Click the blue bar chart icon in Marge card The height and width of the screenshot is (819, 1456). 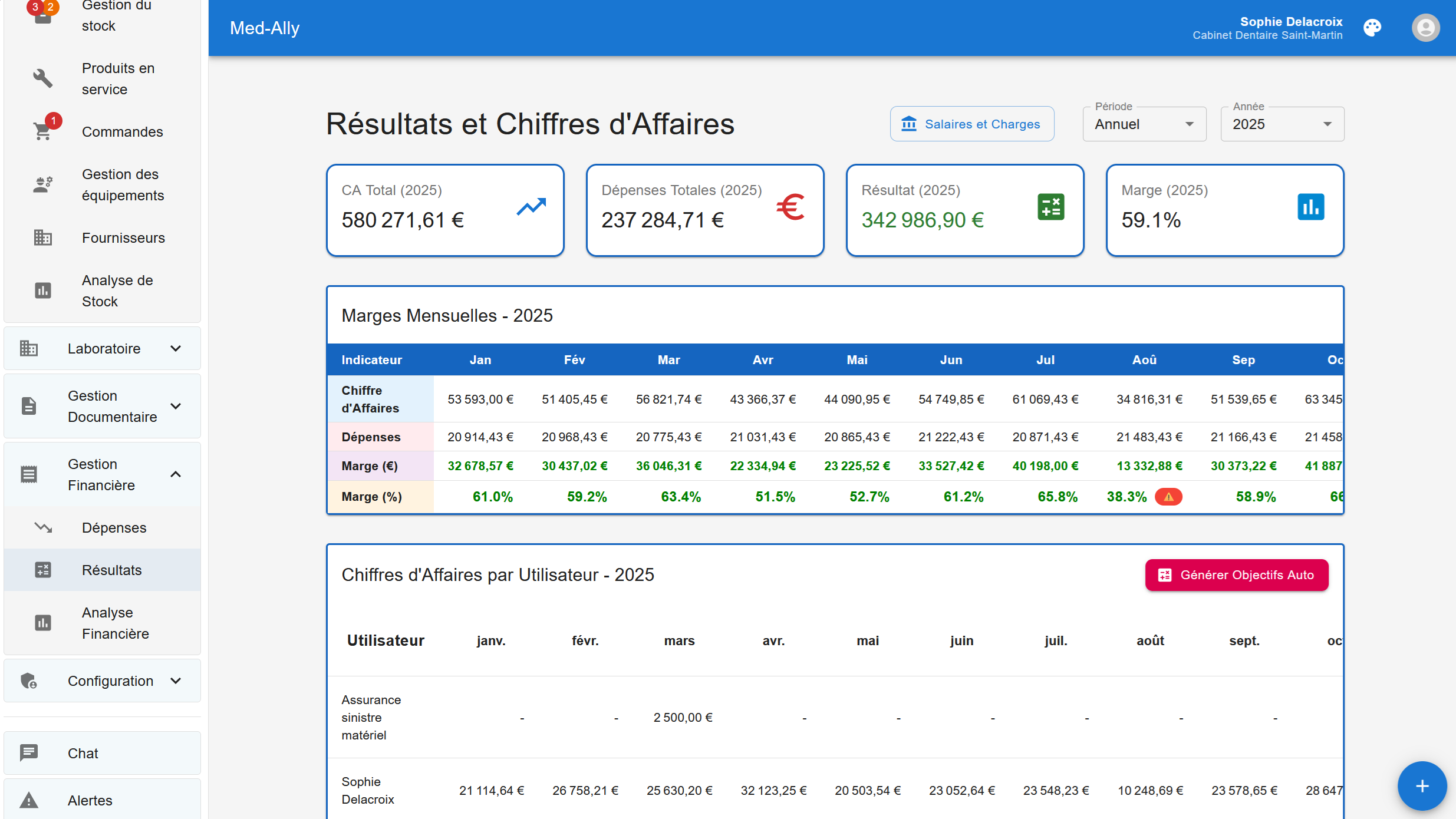(x=1311, y=207)
